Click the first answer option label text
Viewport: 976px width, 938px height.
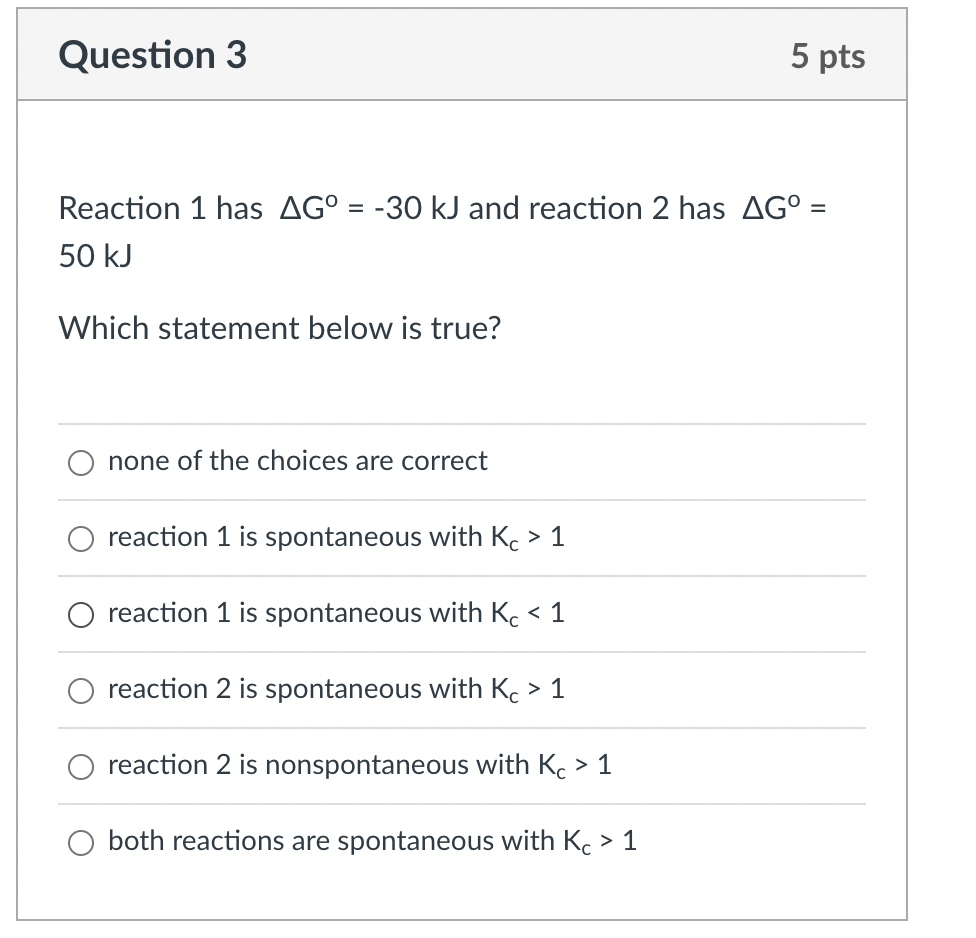[x=297, y=461]
